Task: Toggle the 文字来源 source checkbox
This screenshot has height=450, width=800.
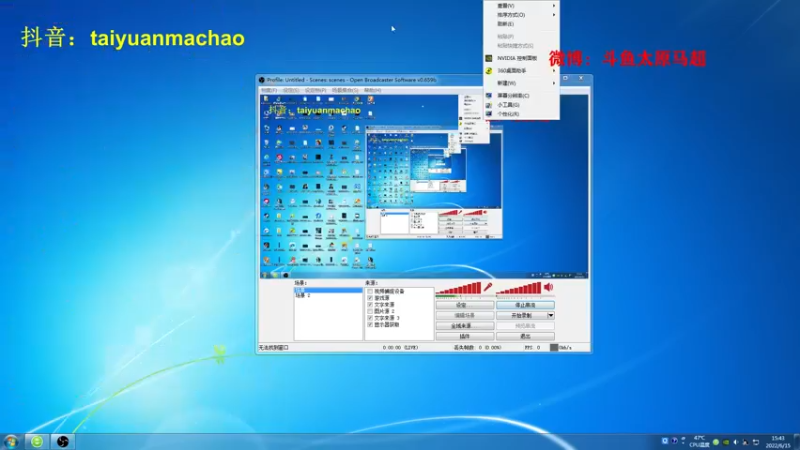Action: point(370,305)
